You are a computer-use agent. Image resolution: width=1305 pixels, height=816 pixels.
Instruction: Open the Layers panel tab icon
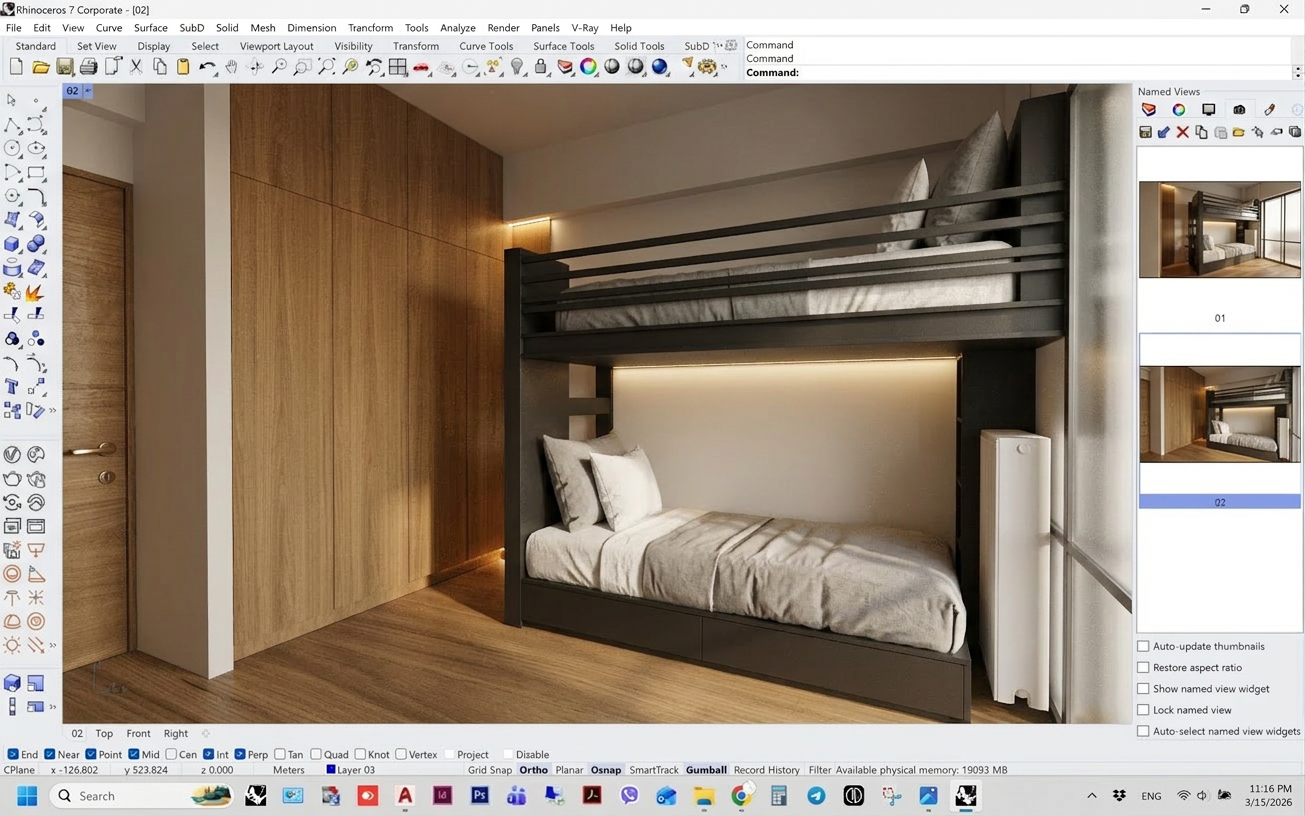click(x=1148, y=110)
